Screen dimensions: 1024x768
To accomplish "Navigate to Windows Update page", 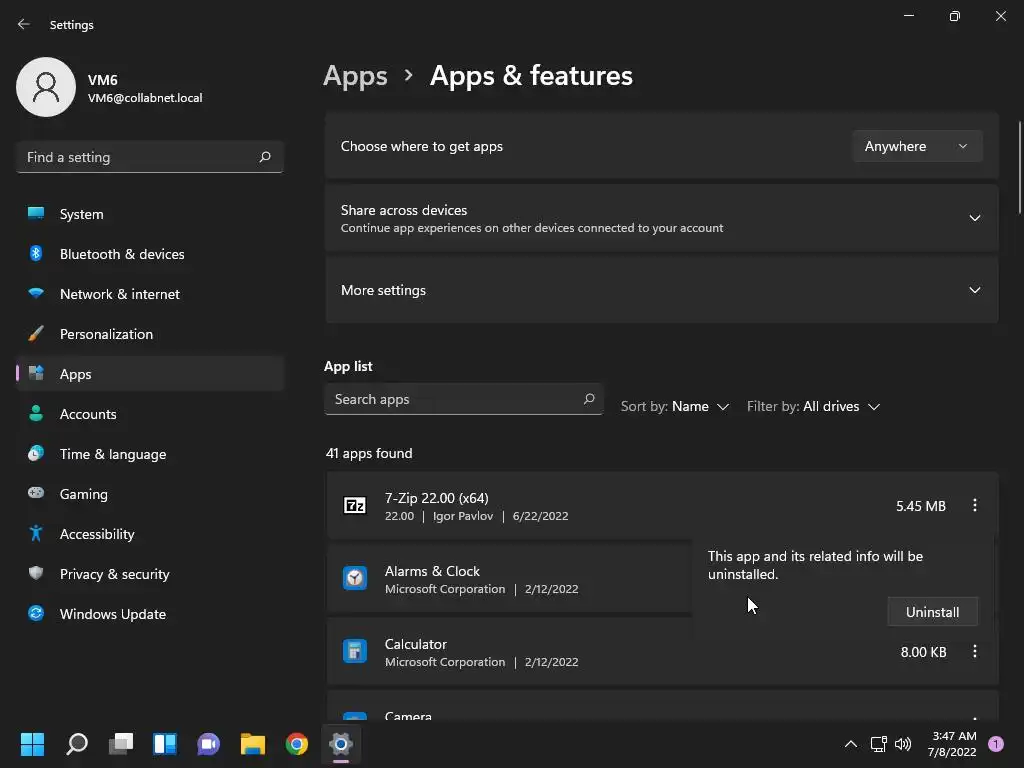I will coord(150,613).
